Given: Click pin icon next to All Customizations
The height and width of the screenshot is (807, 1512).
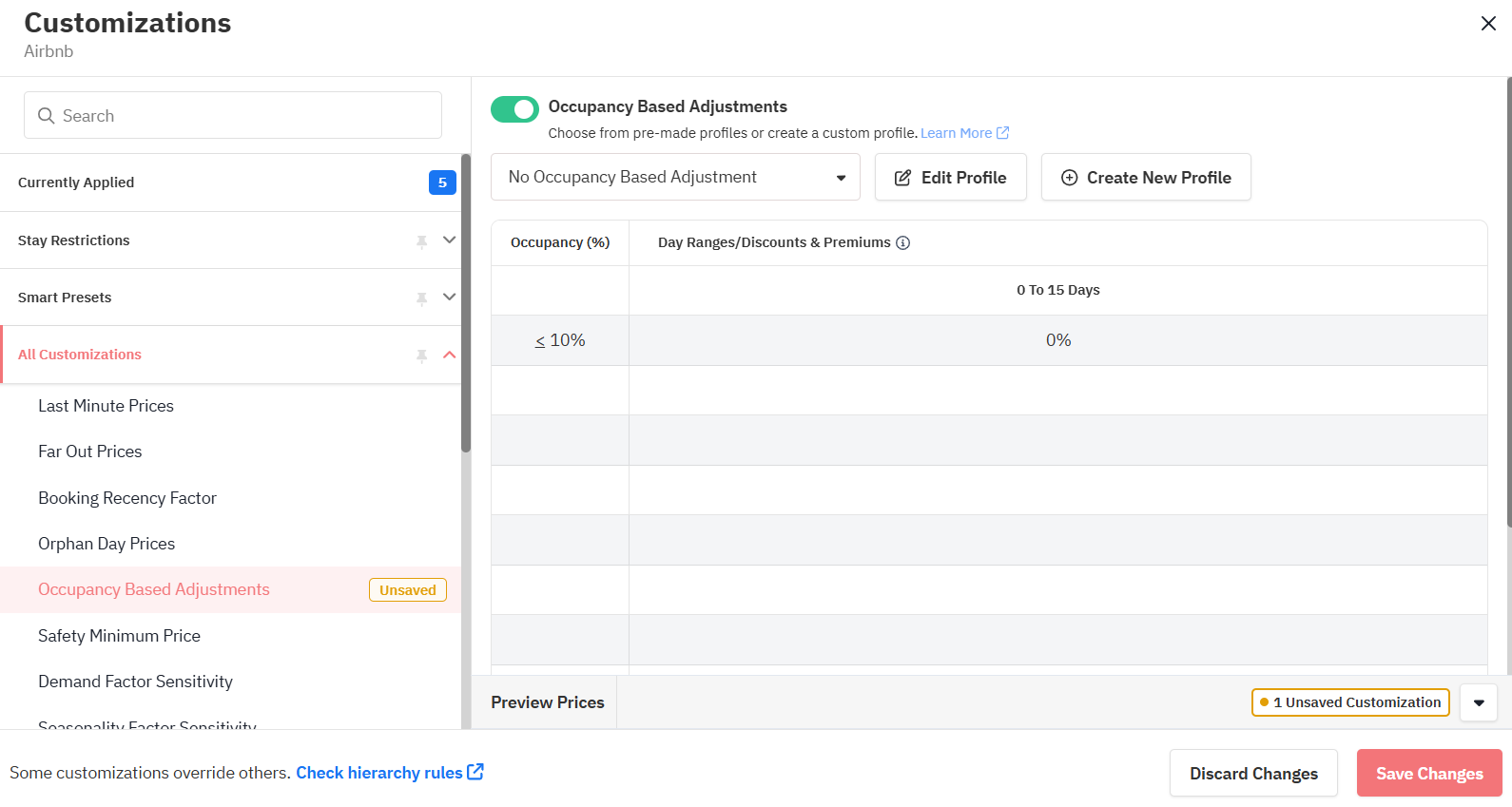Looking at the screenshot, I should click(421, 355).
